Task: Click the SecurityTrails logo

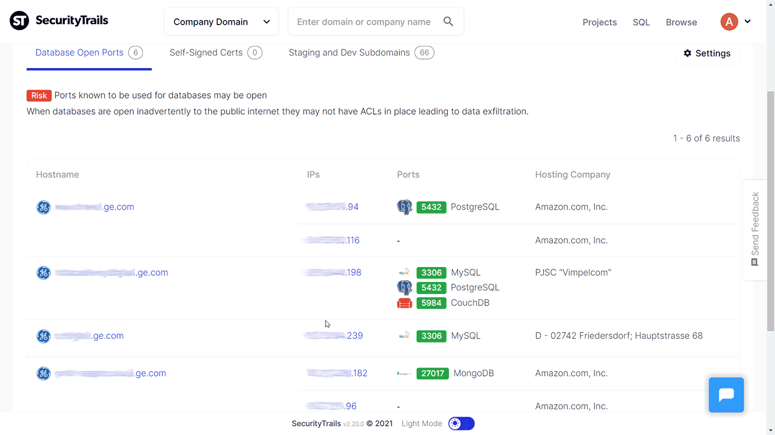Action: 59,21
